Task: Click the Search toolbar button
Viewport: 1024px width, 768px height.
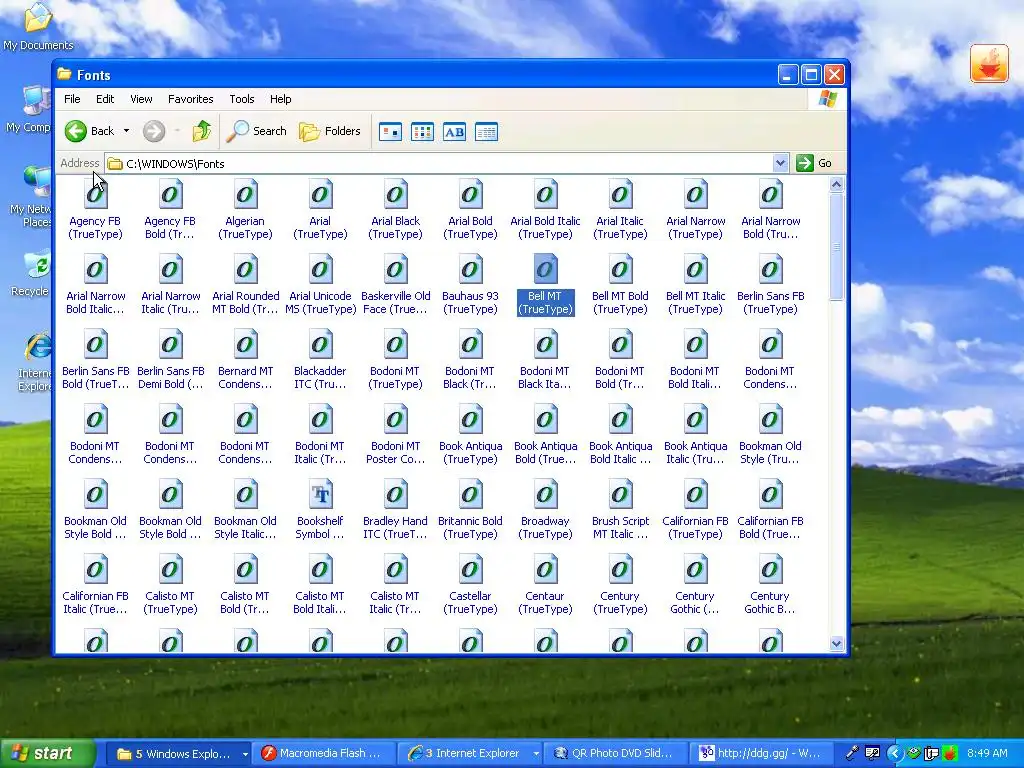Action: pyautogui.click(x=257, y=131)
